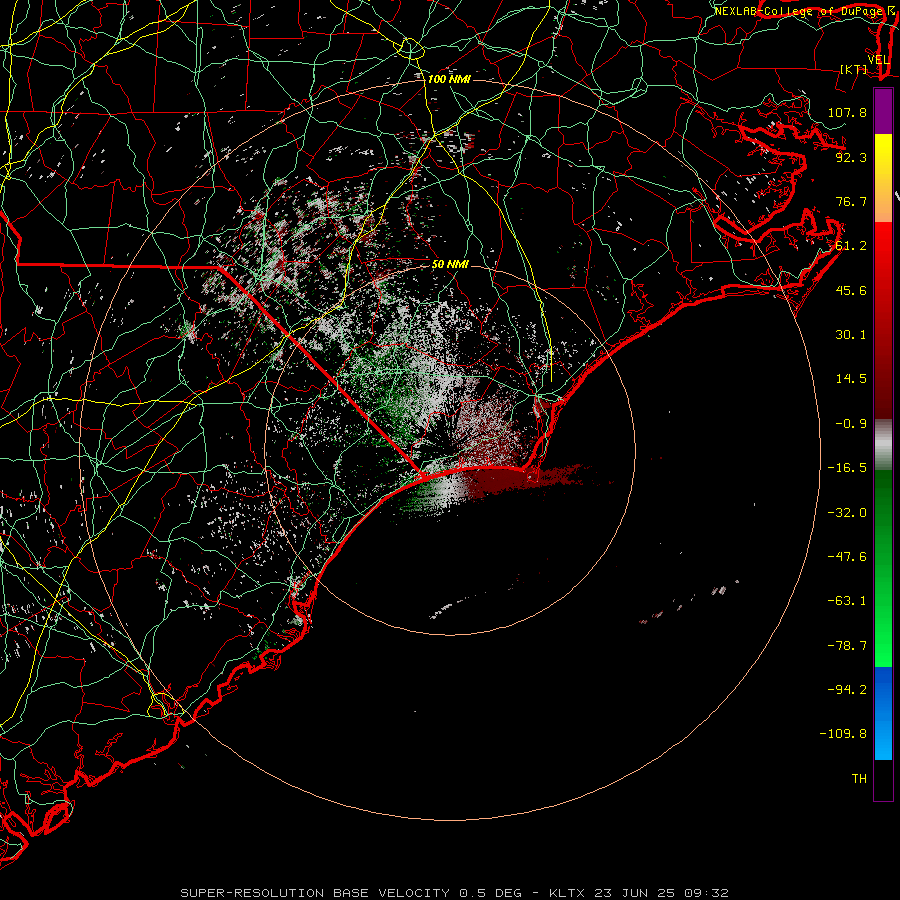This screenshot has height=900, width=900.
Task: Click the -32.0 velocity scale value
Action: (847, 513)
